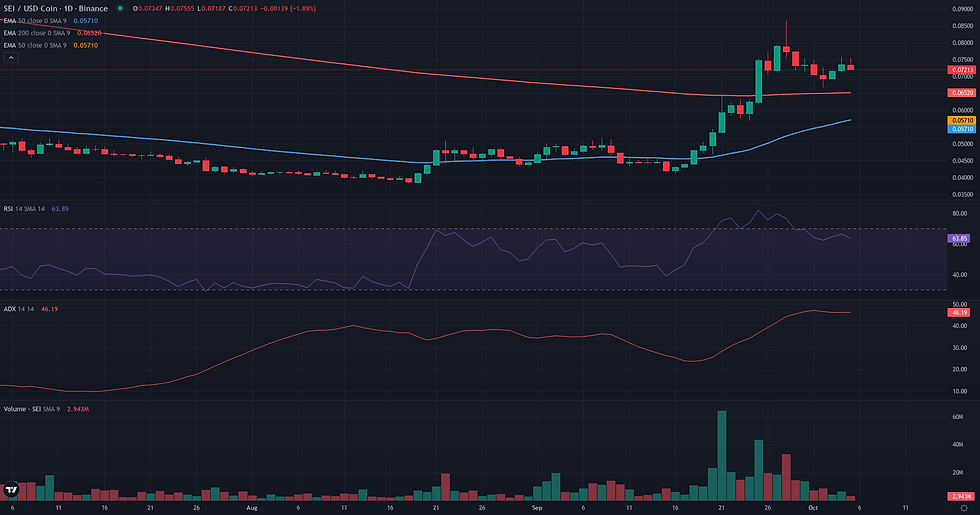This screenshot has height=515, width=980.
Task: Click volume label 2.943M on axis
Action: pyautogui.click(x=961, y=496)
